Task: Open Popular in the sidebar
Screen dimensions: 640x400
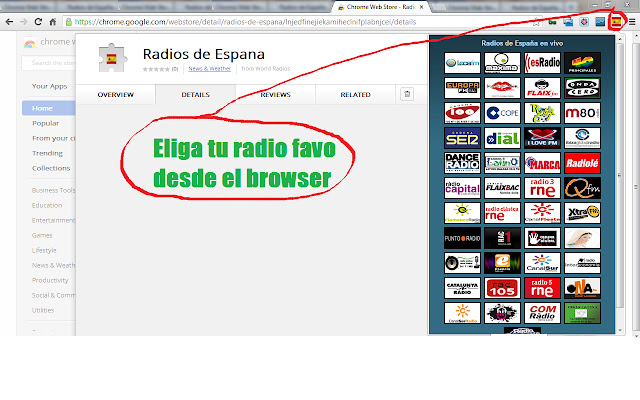Action: (x=45, y=123)
